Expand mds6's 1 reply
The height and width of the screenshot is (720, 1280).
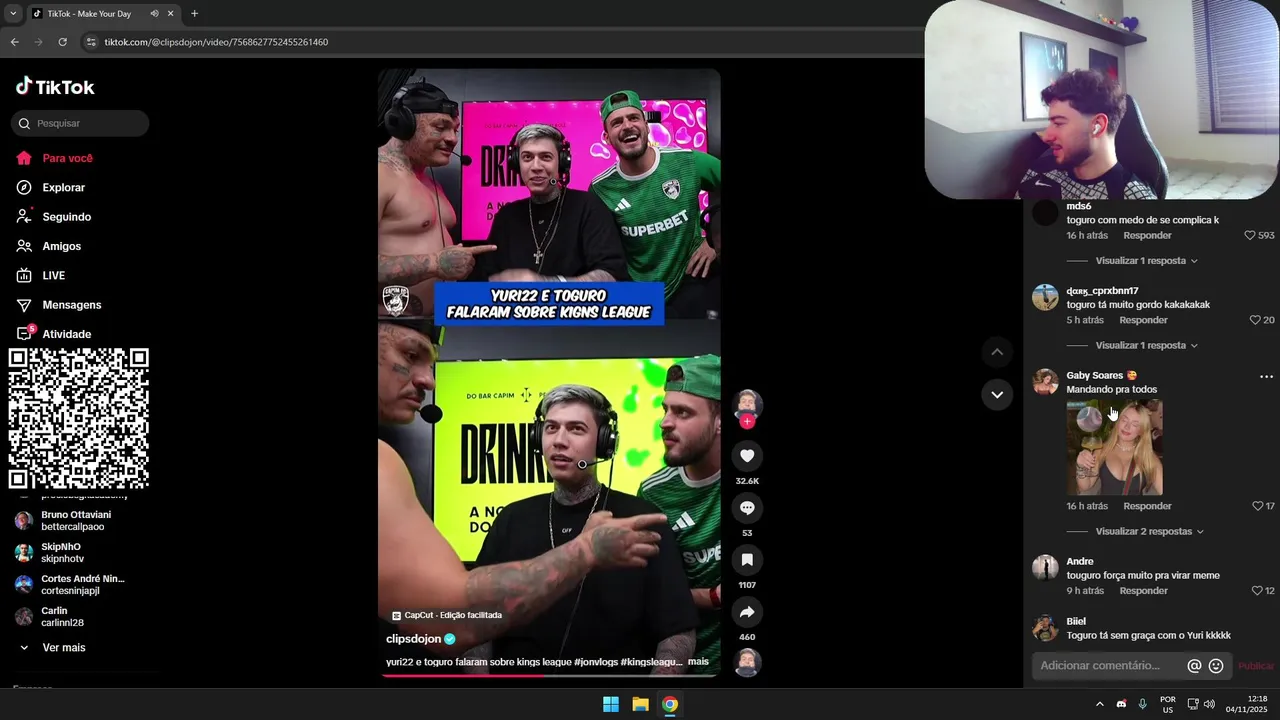pyautogui.click(x=1146, y=261)
